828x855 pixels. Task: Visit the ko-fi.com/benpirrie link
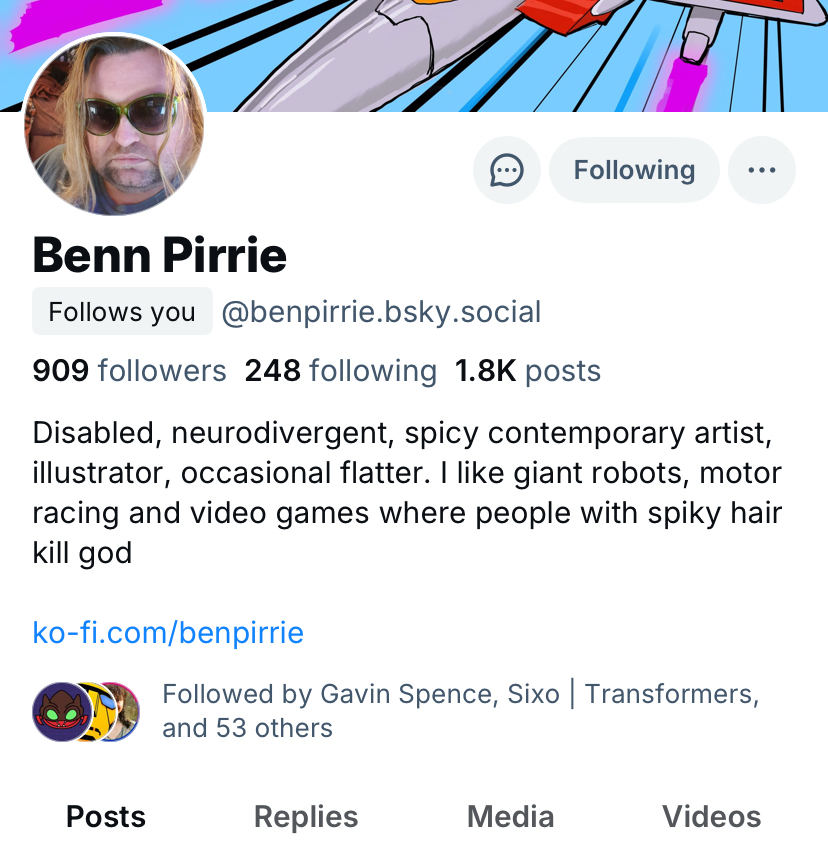[168, 633]
